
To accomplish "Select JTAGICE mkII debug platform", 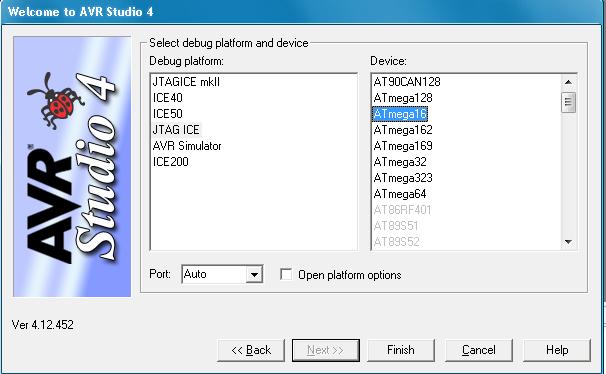I will tap(186, 82).
